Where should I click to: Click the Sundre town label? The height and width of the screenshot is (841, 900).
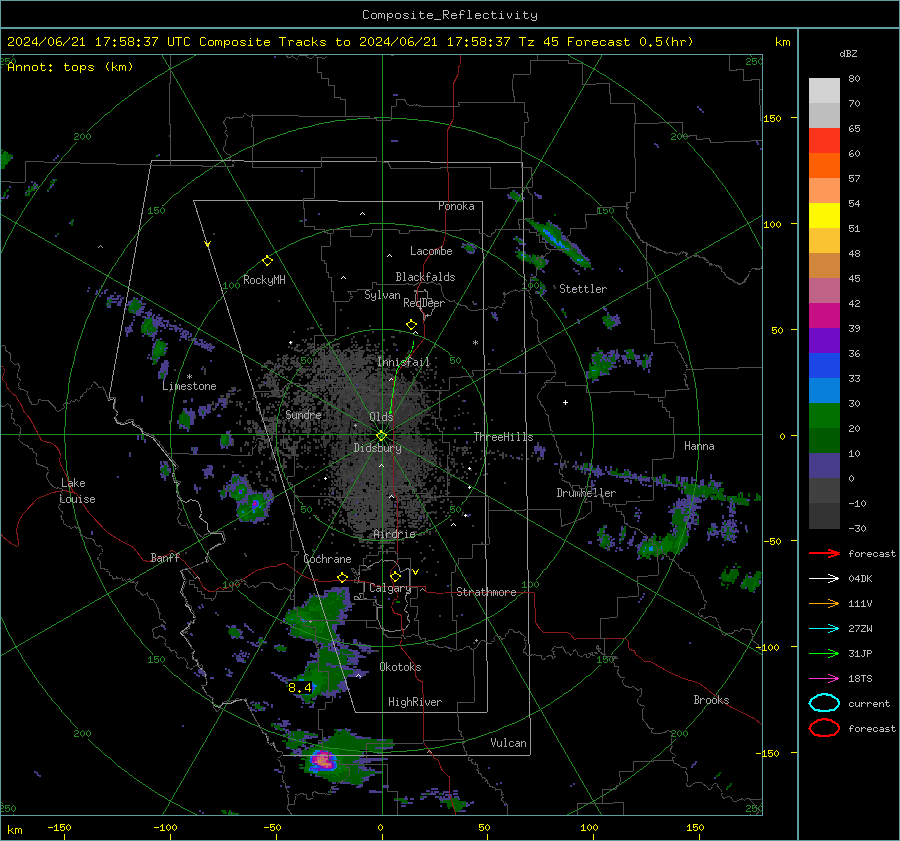(303, 414)
